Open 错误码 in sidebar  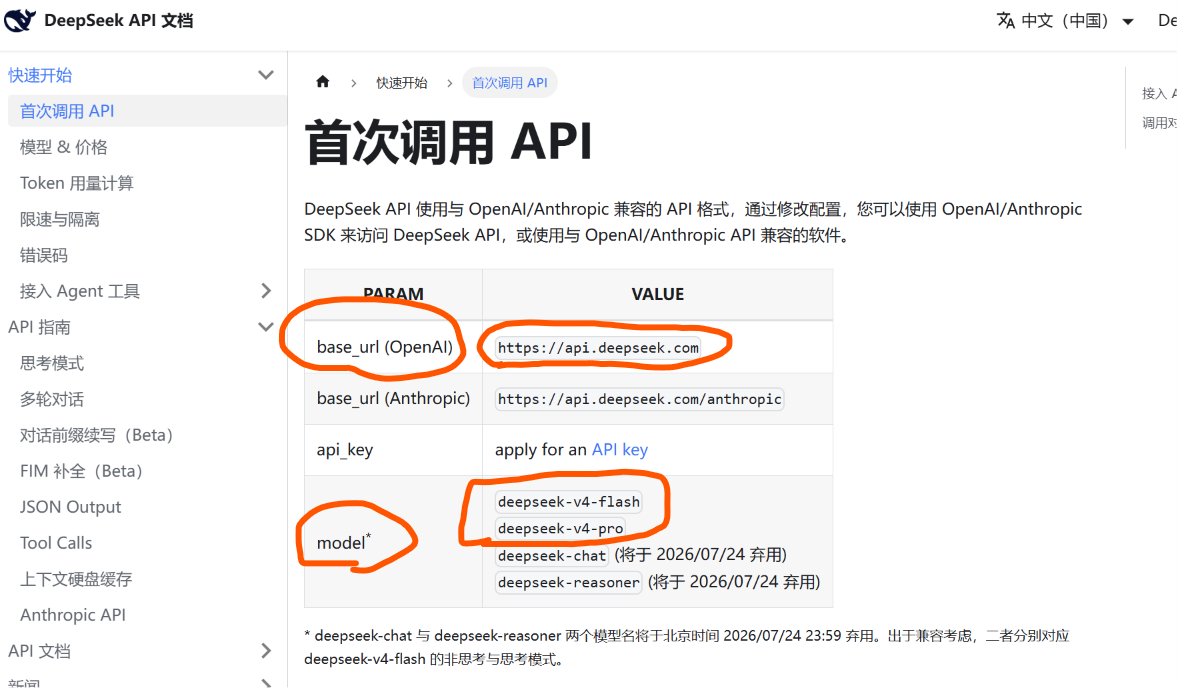[x=44, y=255]
